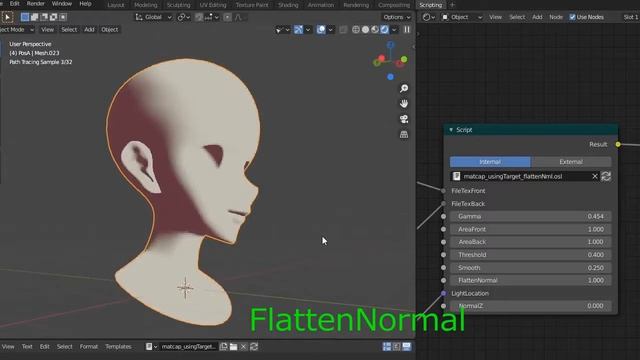Click the blue Z axis gizmo handle
This screenshot has width=640, height=360.
(x=391, y=45)
